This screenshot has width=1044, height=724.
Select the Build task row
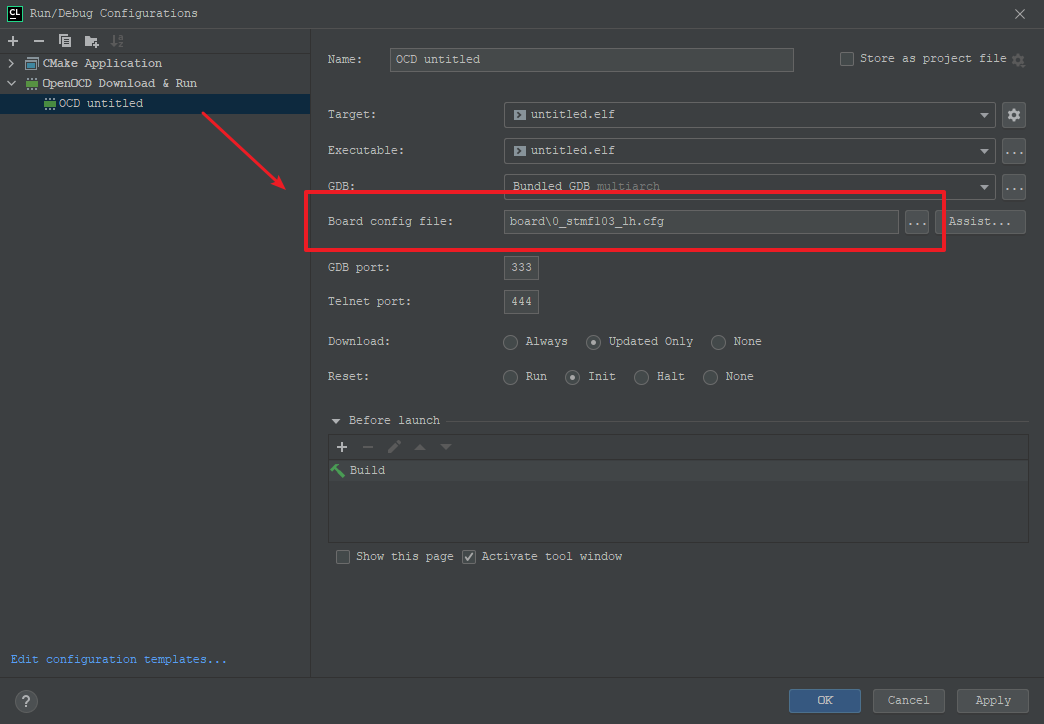678,470
